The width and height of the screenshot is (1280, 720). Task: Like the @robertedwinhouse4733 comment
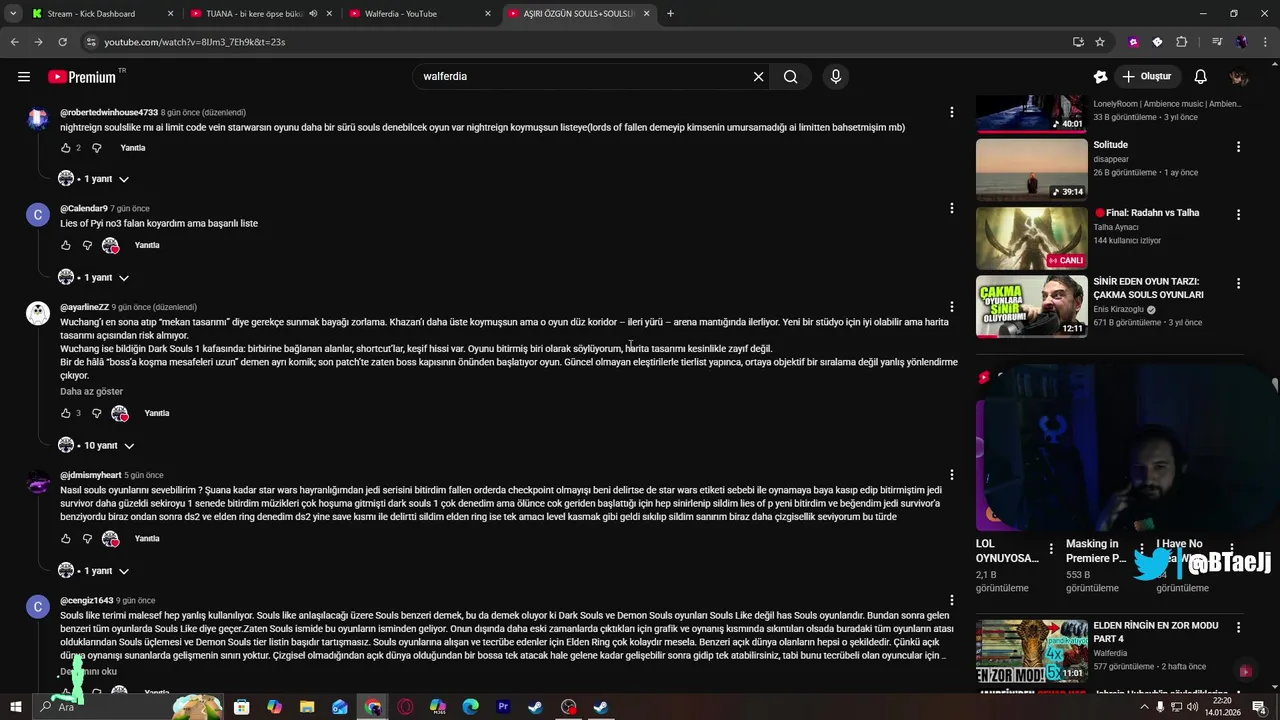(66, 148)
